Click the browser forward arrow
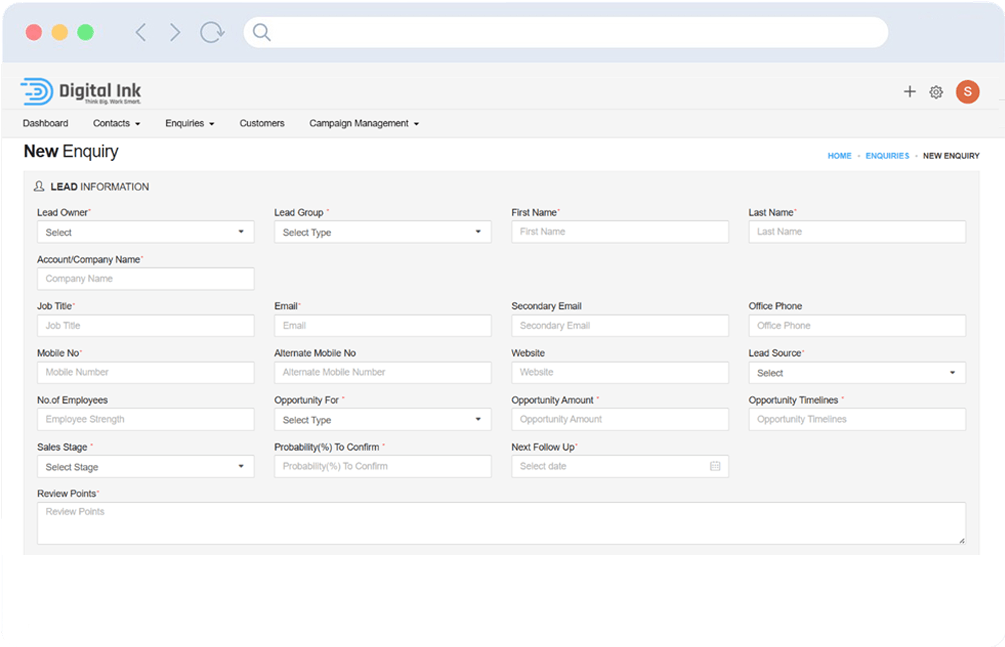 point(175,32)
